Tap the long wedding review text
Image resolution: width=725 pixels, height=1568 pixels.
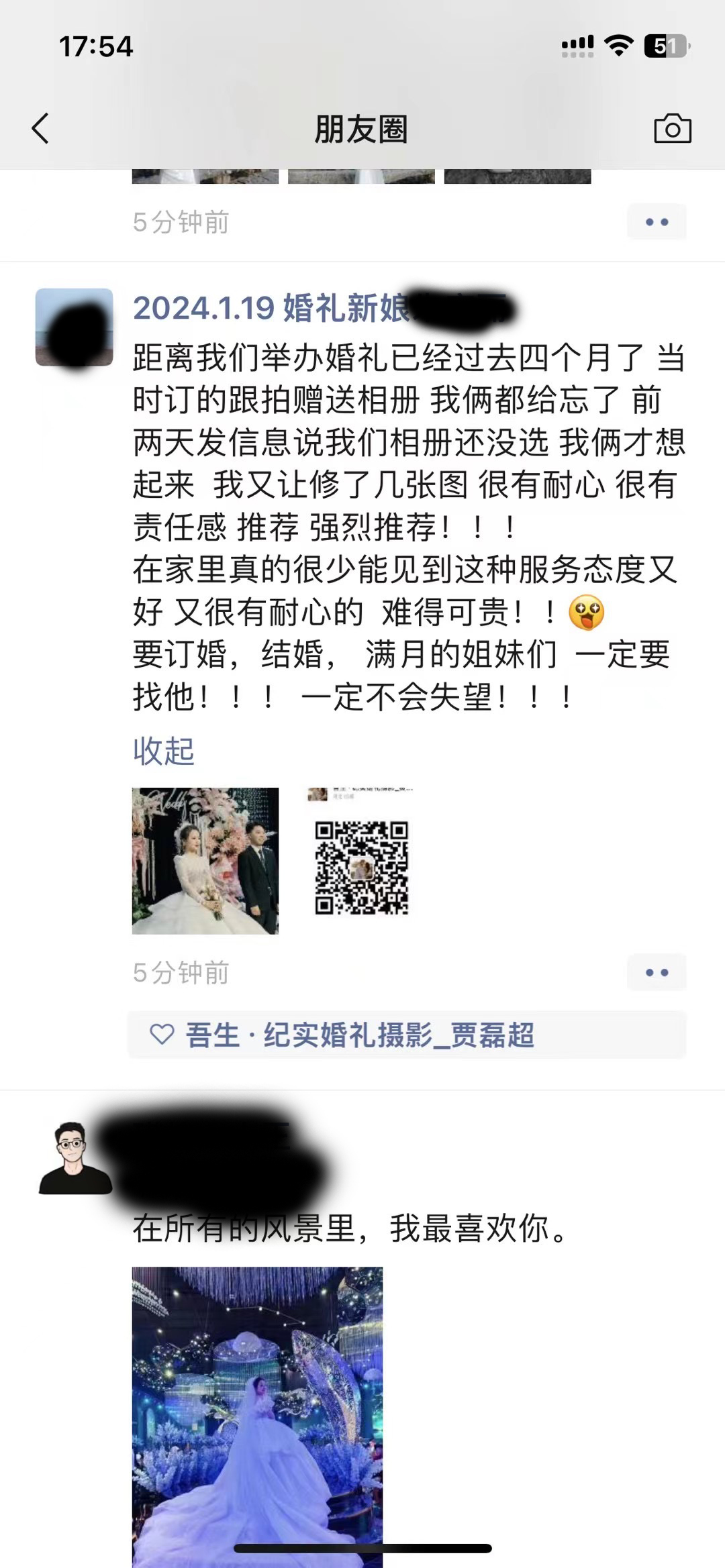point(409,527)
